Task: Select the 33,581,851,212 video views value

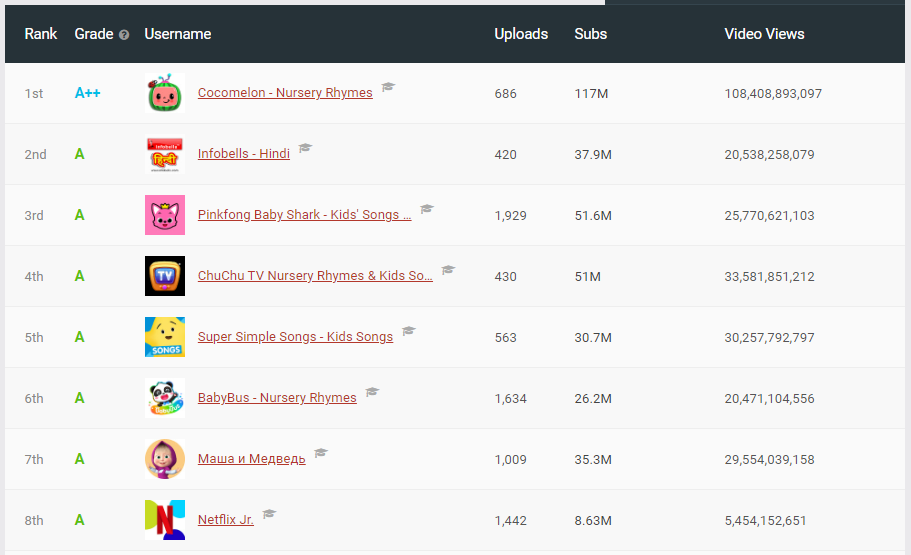Action: (769, 277)
